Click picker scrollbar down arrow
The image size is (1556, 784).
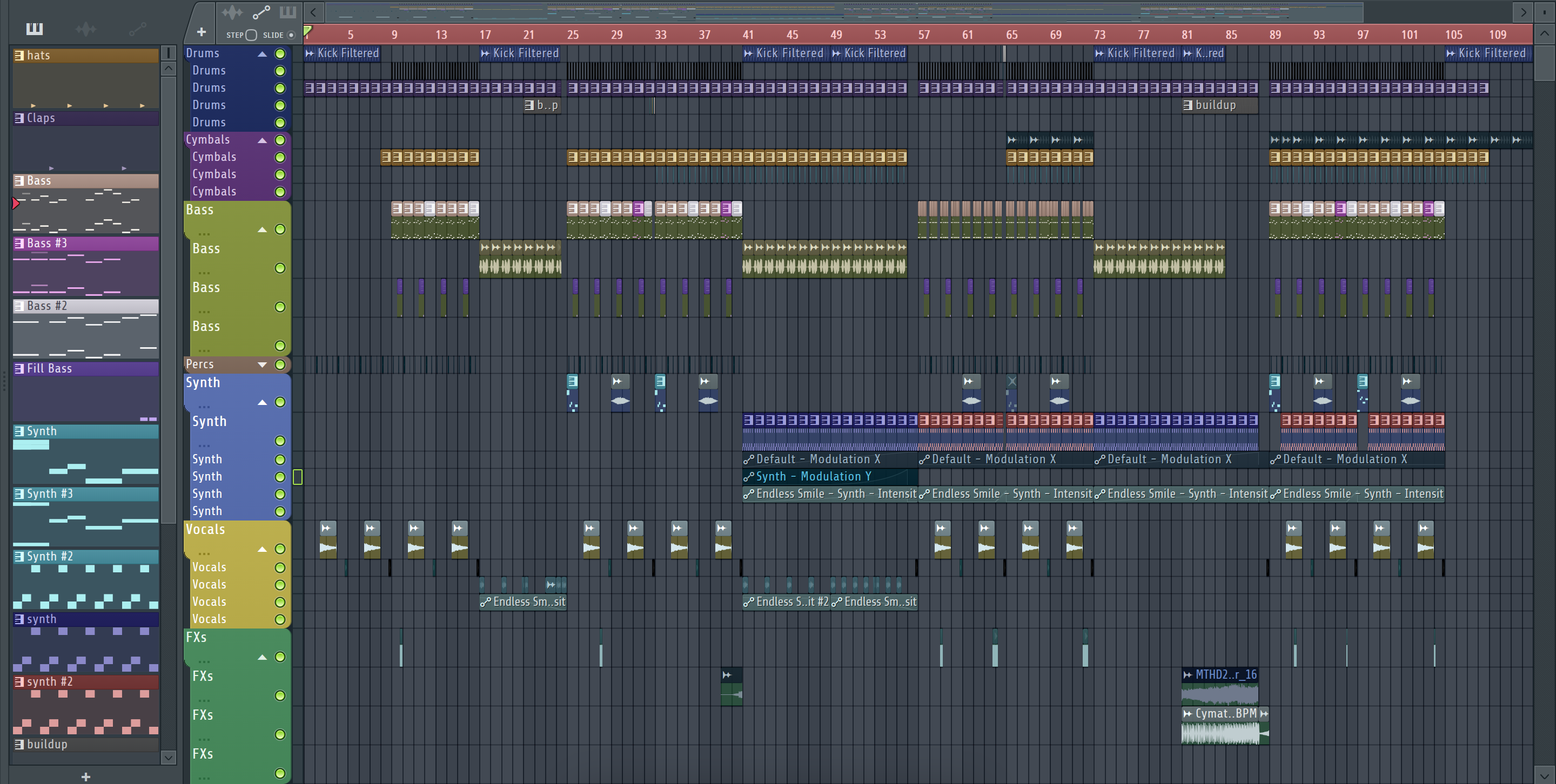click(x=169, y=757)
